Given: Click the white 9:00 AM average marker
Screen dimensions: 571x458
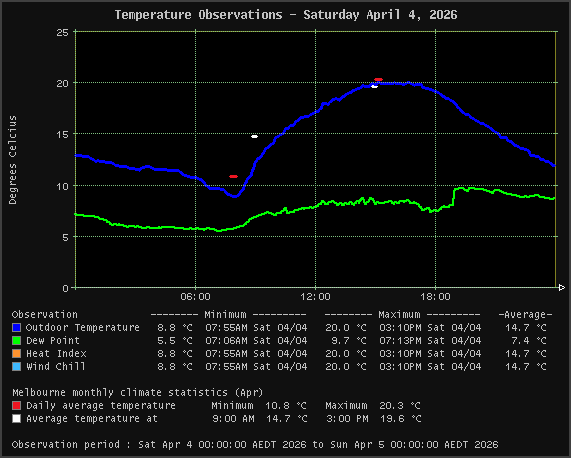Looking at the screenshot, I should click(x=255, y=137).
